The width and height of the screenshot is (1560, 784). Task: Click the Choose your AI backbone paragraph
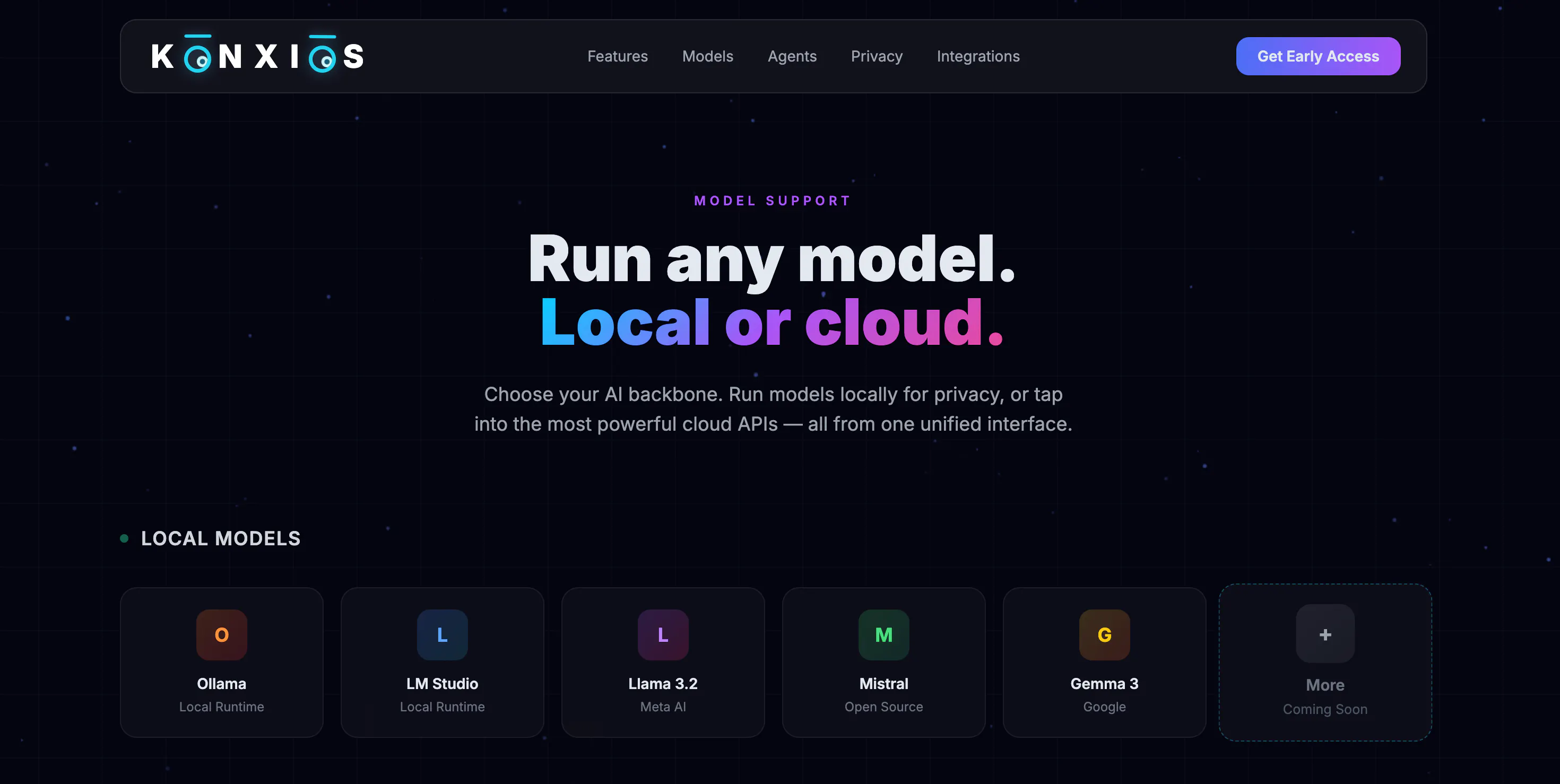tap(773, 408)
